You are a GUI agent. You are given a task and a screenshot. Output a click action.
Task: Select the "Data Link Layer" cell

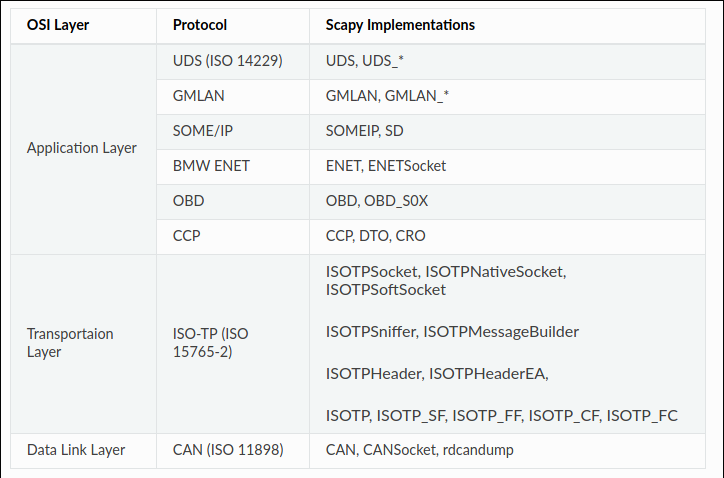[x=76, y=450]
